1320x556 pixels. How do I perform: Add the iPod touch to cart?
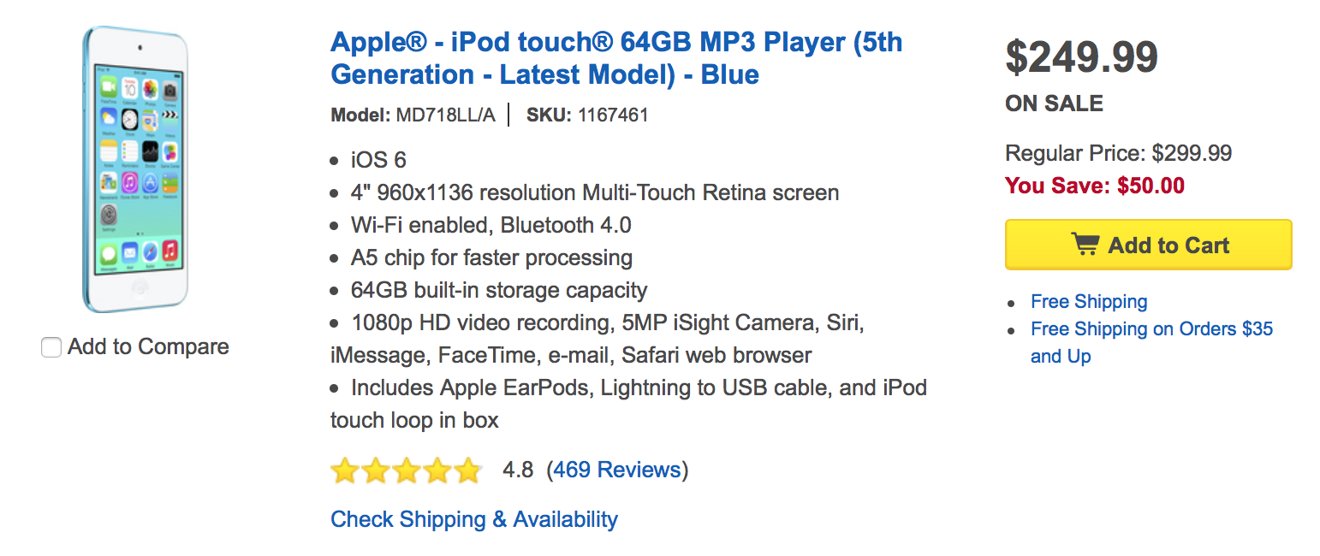click(x=1148, y=245)
